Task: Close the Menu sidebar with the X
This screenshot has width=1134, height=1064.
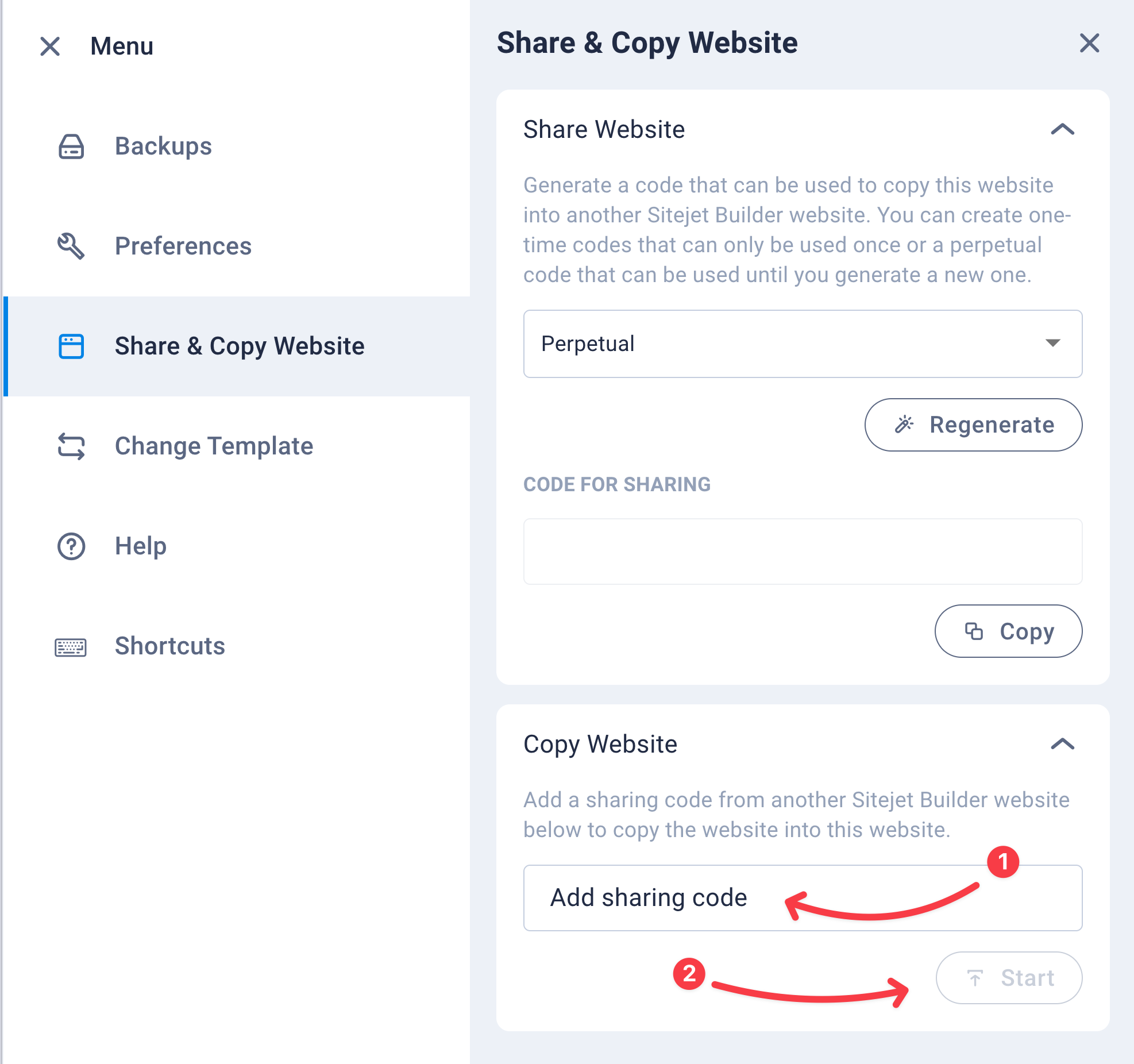Action: [51, 46]
